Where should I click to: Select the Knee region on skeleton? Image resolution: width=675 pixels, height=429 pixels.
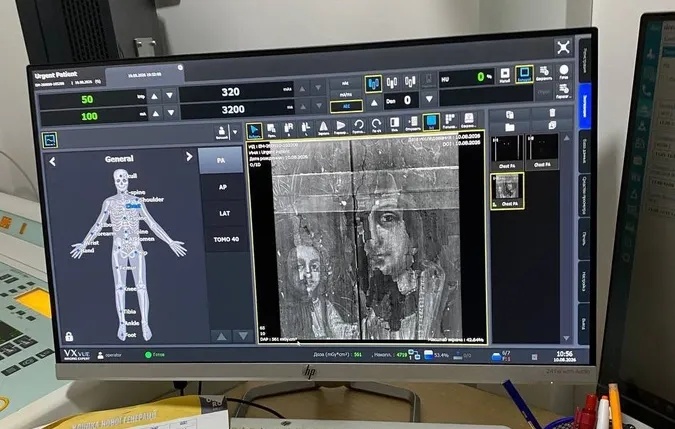(130, 289)
